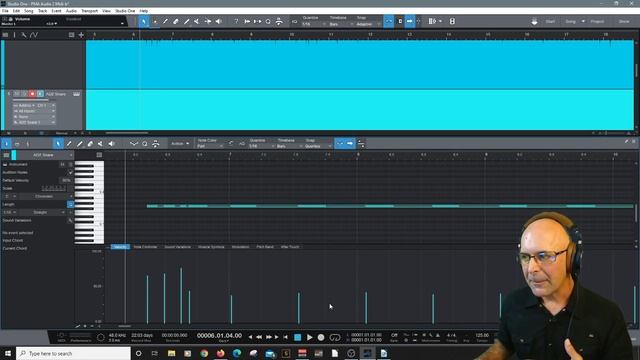Select the Range tool in the main toolbar

(x=155, y=21)
